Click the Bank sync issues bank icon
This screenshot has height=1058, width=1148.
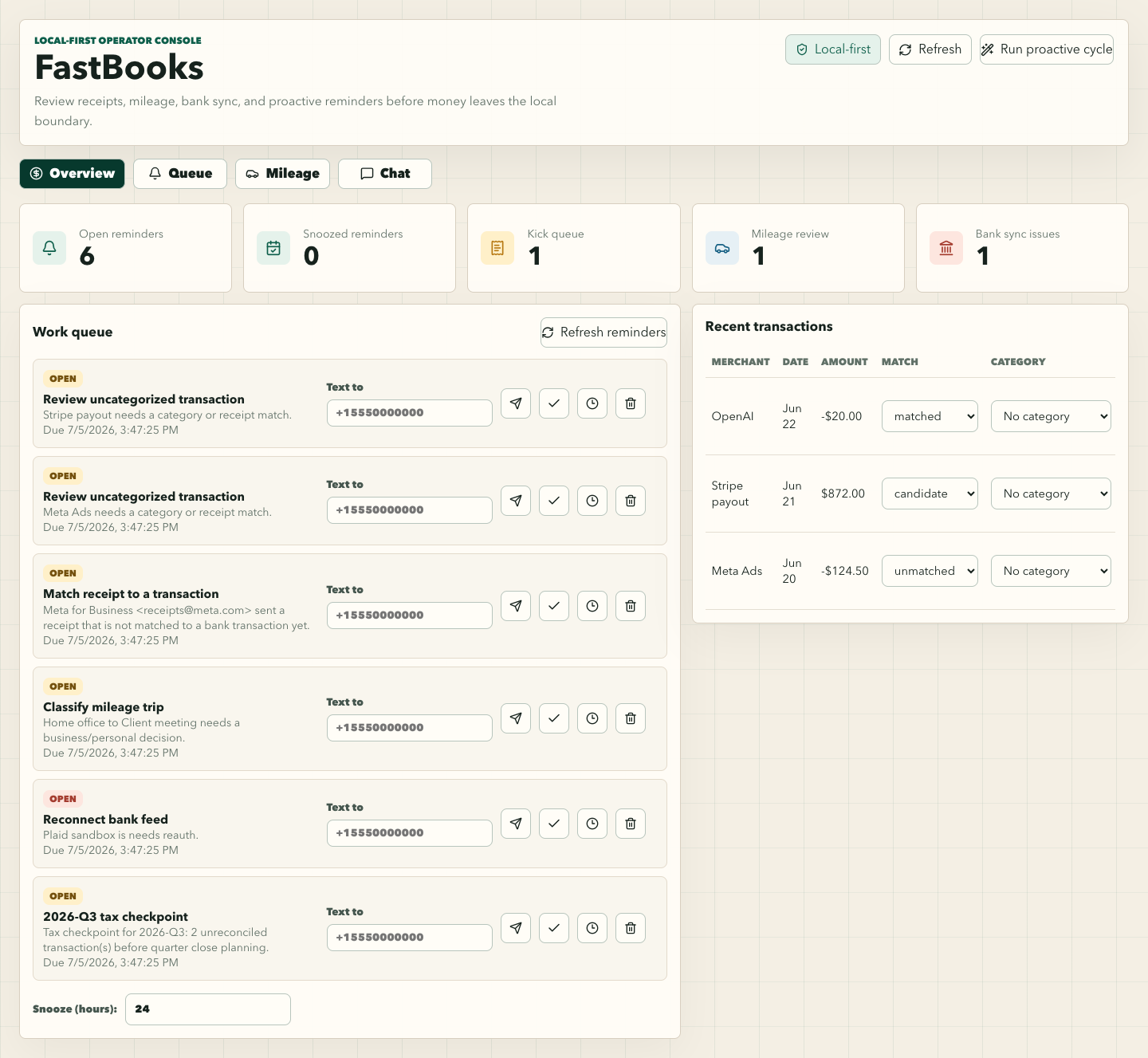click(x=946, y=248)
